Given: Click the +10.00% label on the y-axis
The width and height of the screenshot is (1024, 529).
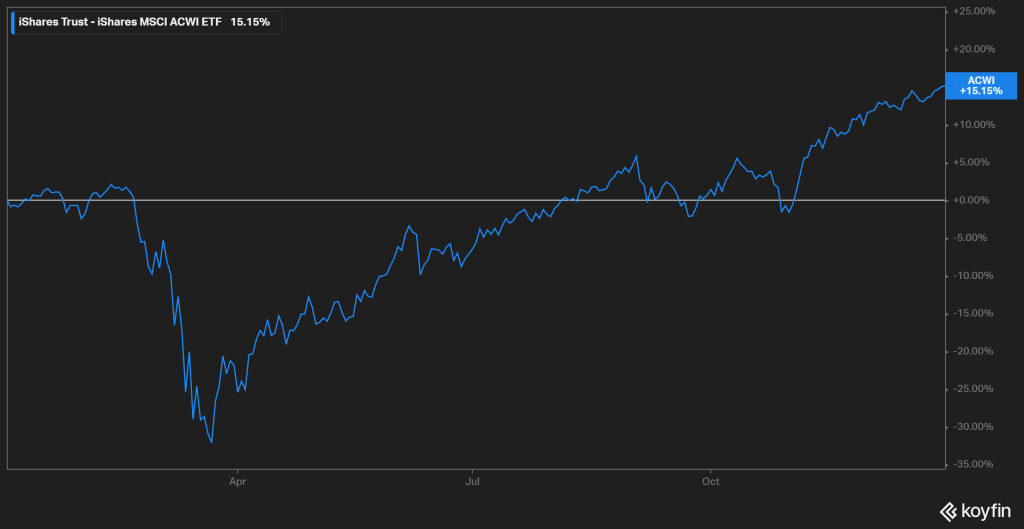Looking at the screenshot, I should point(974,125).
